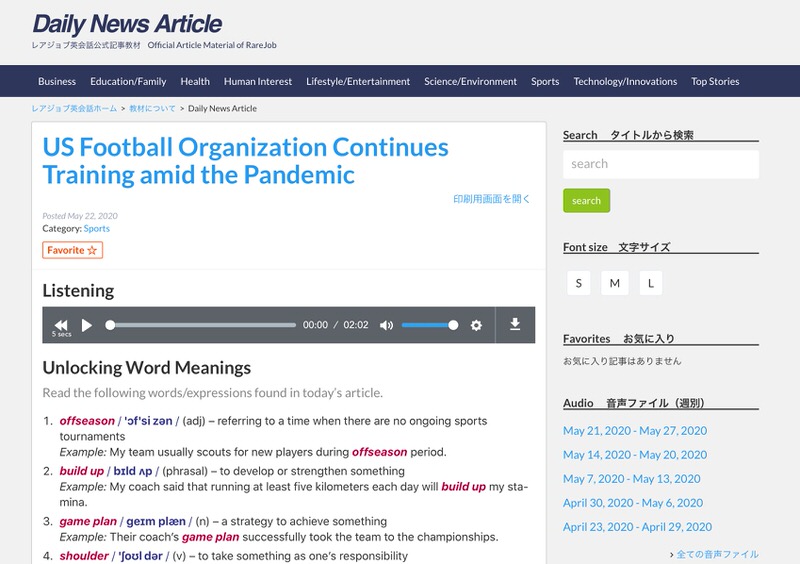
Task: Set font size to medium (M)
Action: click(x=614, y=283)
